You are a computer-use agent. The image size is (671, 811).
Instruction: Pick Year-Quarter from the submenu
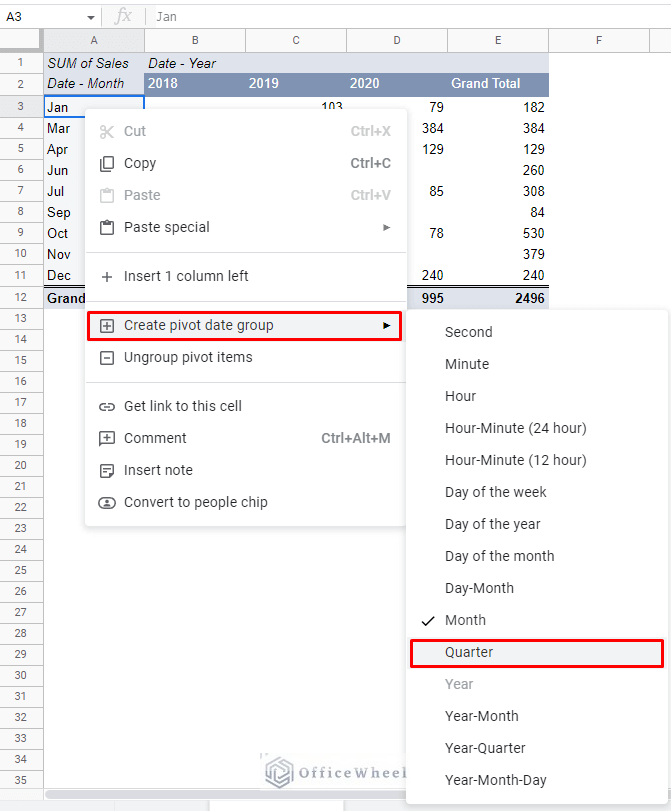click(484, 748)
